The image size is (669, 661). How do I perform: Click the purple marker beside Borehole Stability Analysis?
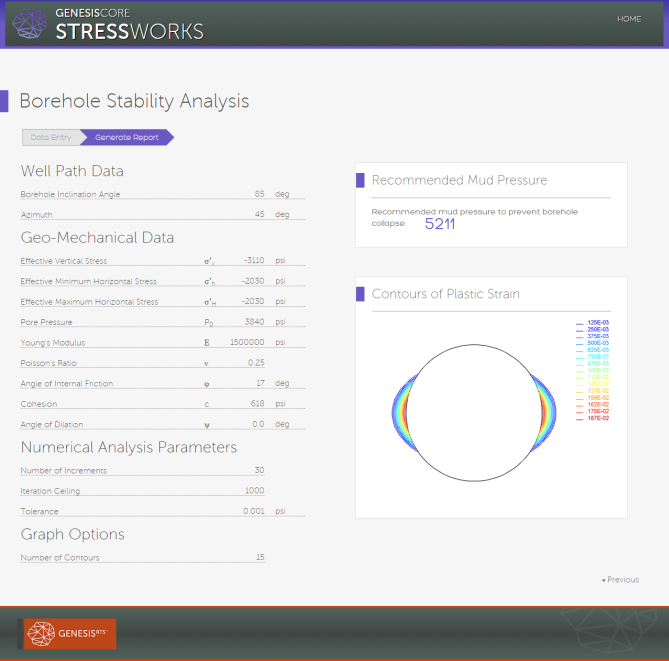(x=4, y=101)
